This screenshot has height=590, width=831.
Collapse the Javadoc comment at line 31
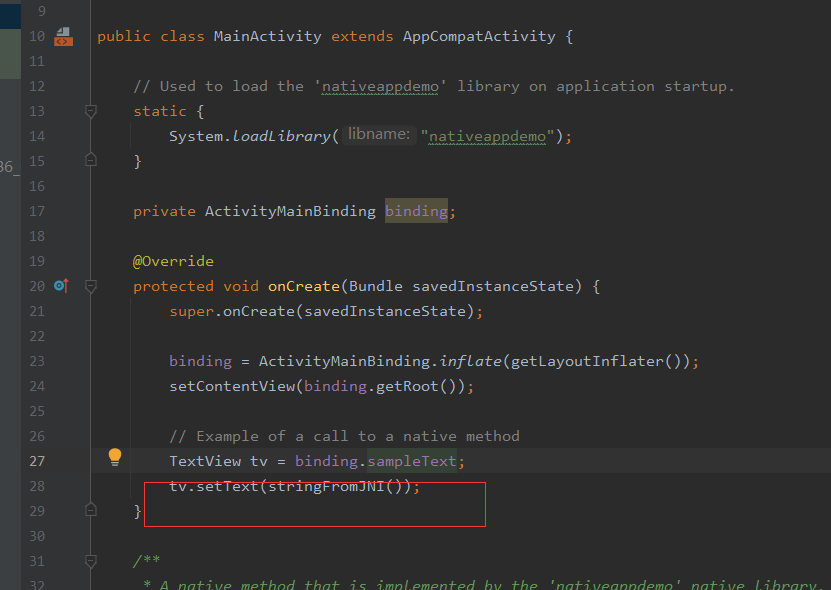point(91,561)
